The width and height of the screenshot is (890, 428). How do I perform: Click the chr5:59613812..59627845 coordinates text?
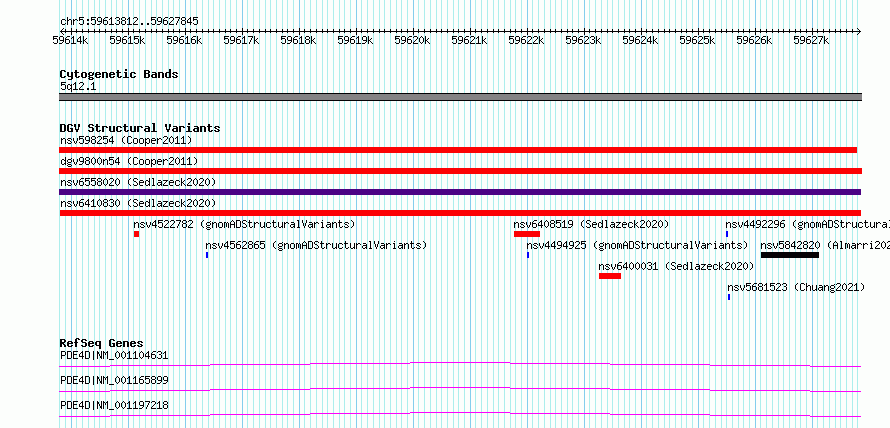129,22
